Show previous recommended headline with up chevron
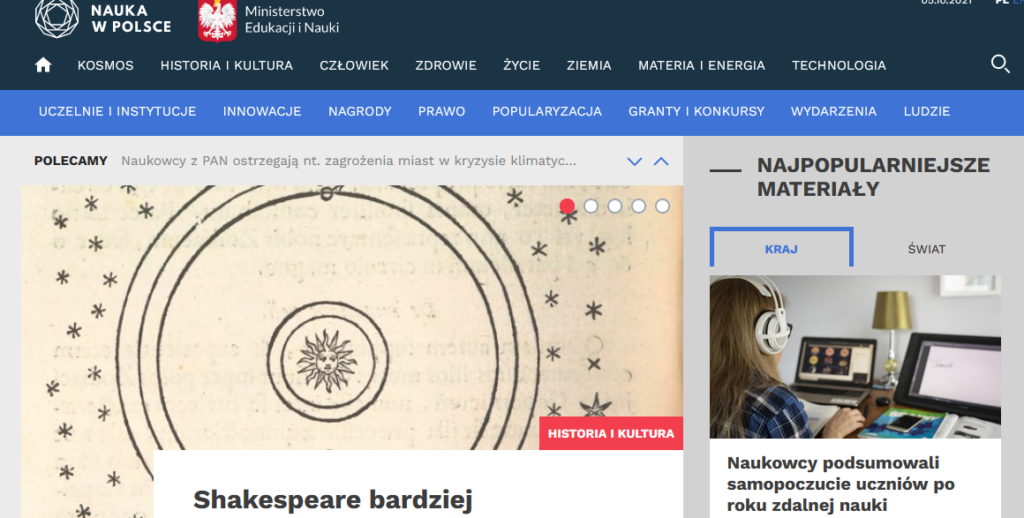This screenshot has width=1024, height=518. coord(661,161)
